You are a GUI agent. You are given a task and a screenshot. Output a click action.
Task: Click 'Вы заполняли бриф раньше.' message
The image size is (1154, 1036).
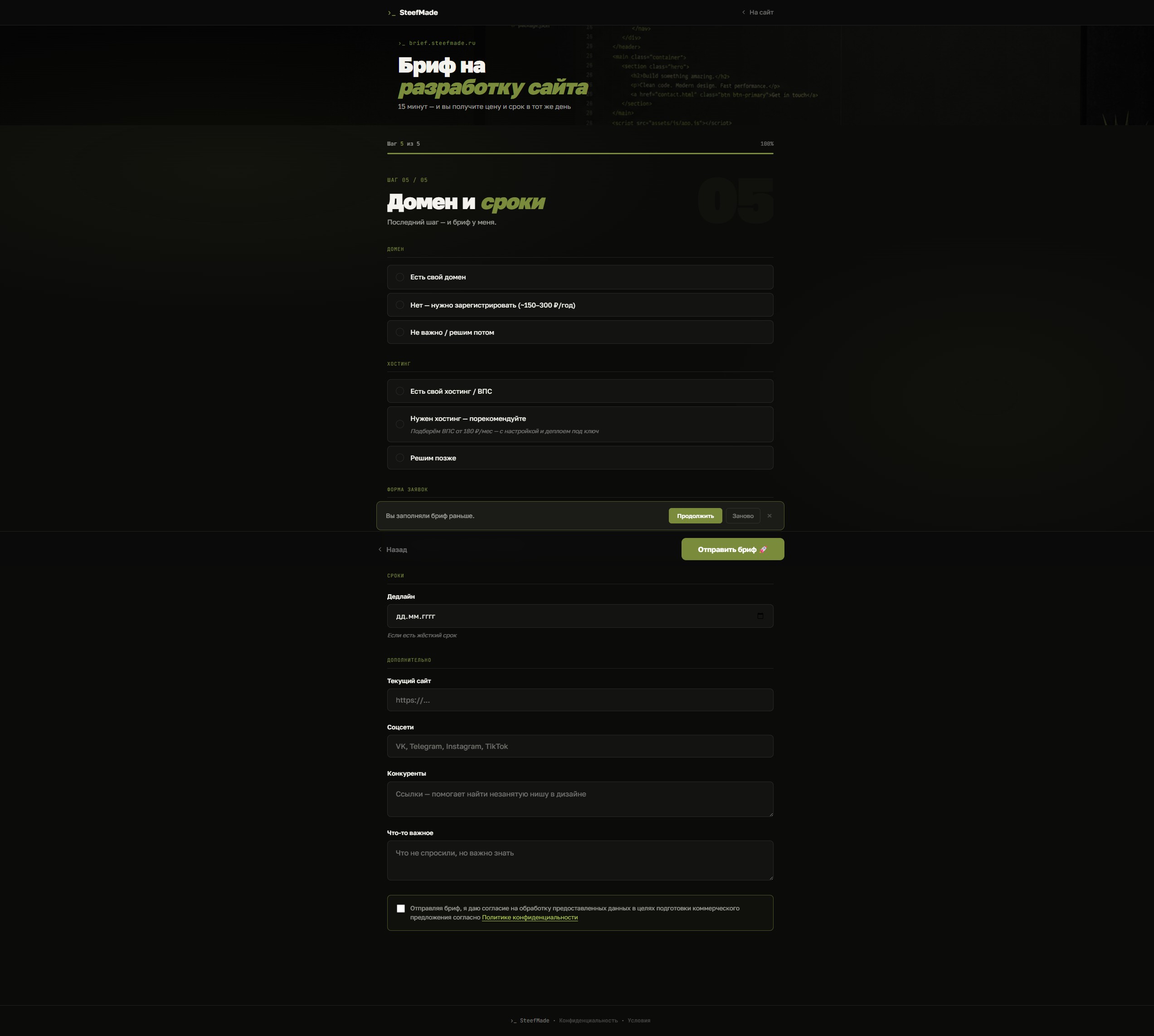pyautogui.click(x=429, y=516)
